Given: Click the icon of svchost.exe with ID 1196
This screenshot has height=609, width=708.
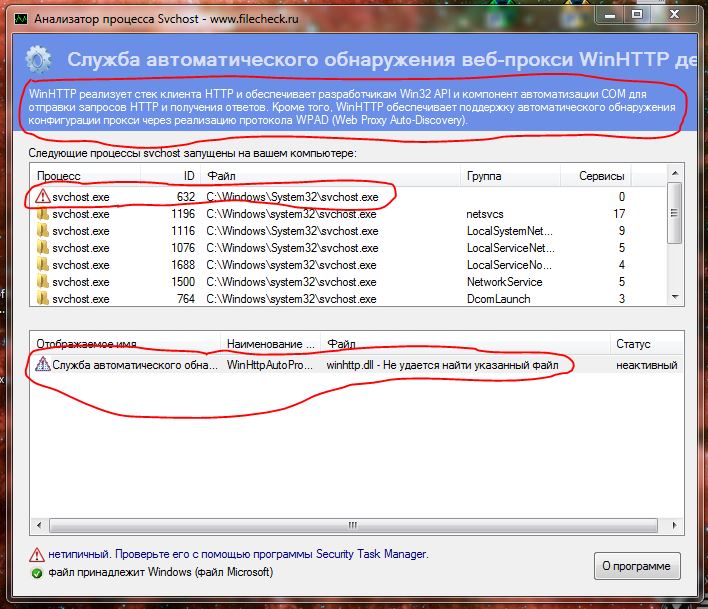Looking at the screenshot, I should pos(43,214).
